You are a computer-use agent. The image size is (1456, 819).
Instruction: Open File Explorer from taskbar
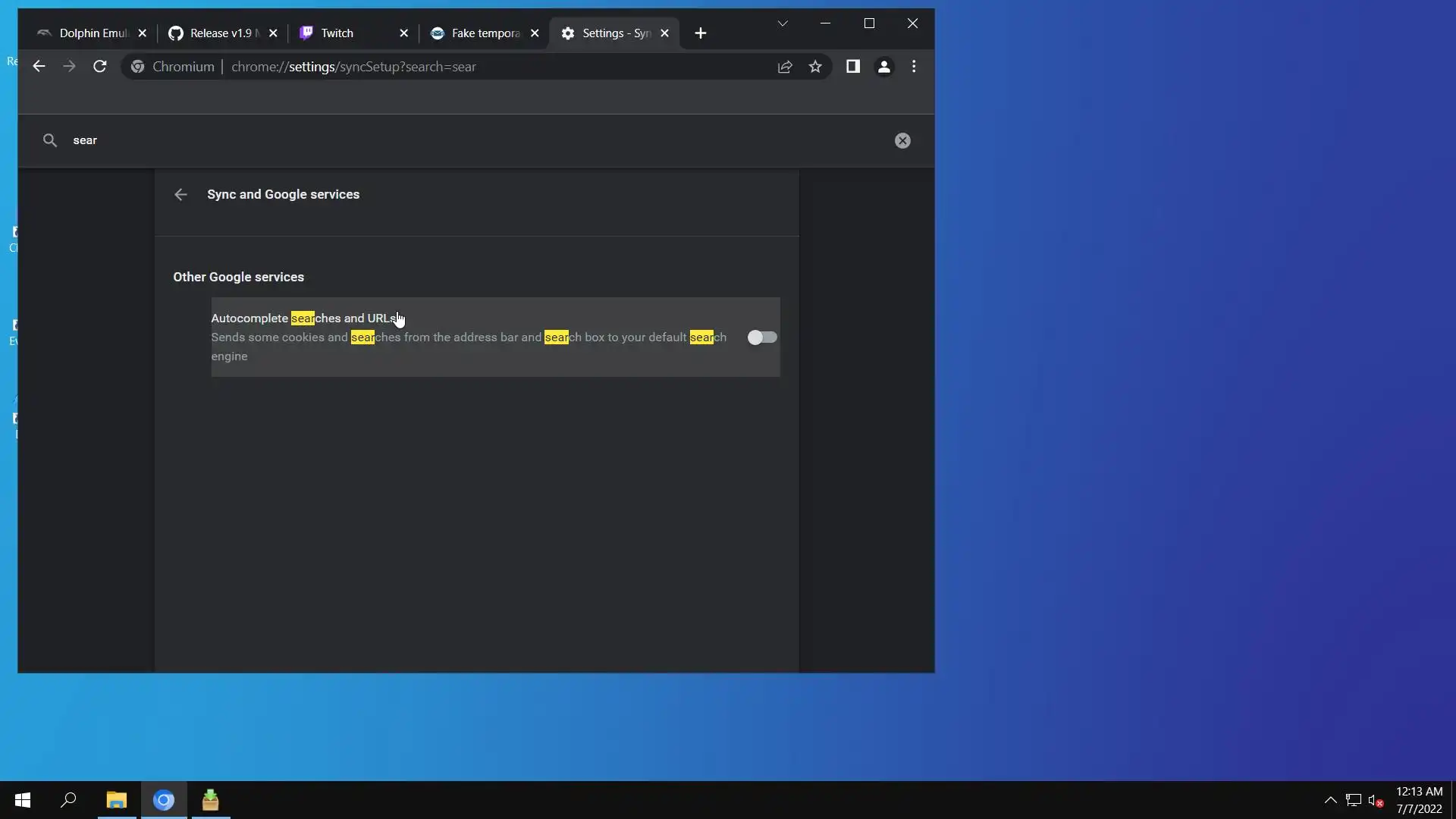point(116,800)
